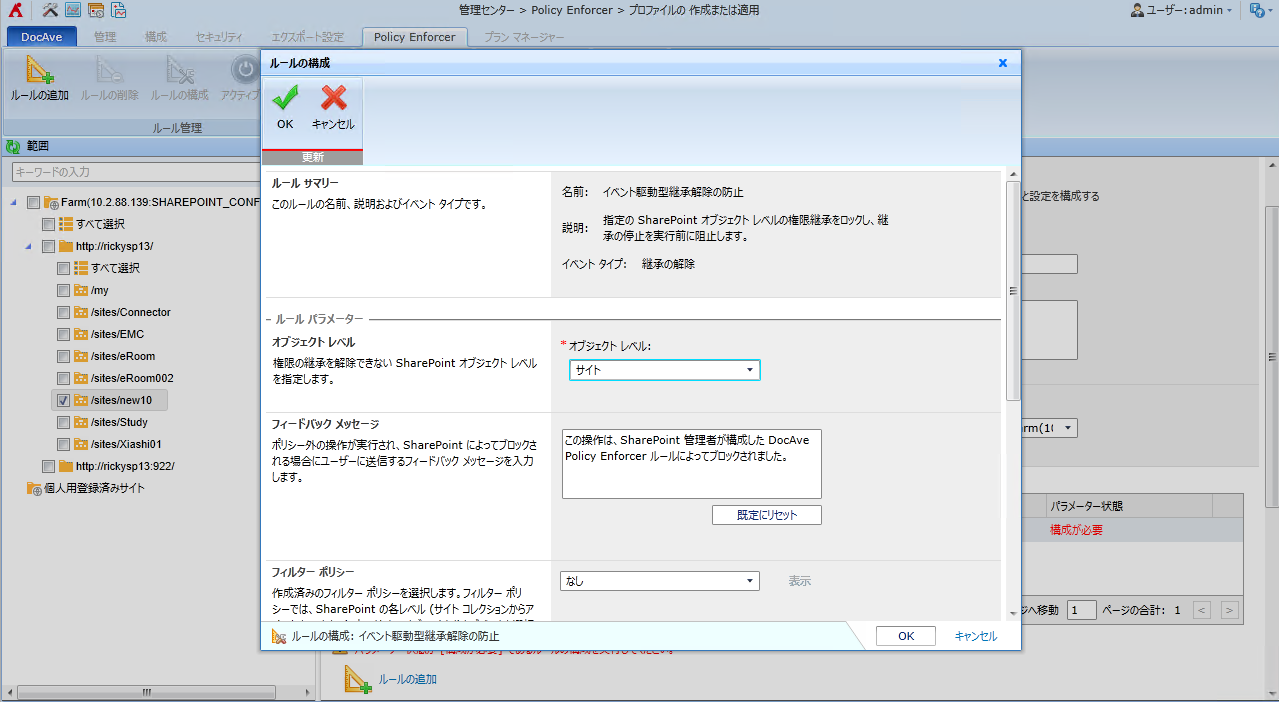Viewport: 1279px width, 702px height.
Task: Click the green checkmark OK icon in the dialog ribbon
Action: pos(285,98)
